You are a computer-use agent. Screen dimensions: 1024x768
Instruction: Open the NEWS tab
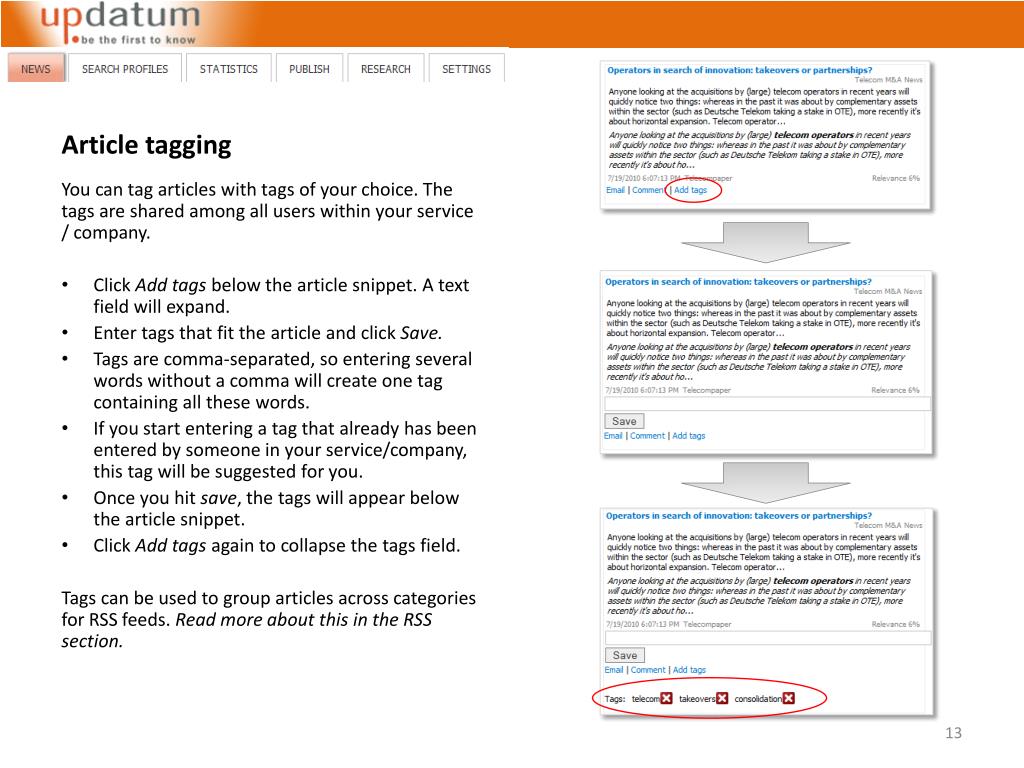coord(36,69)
